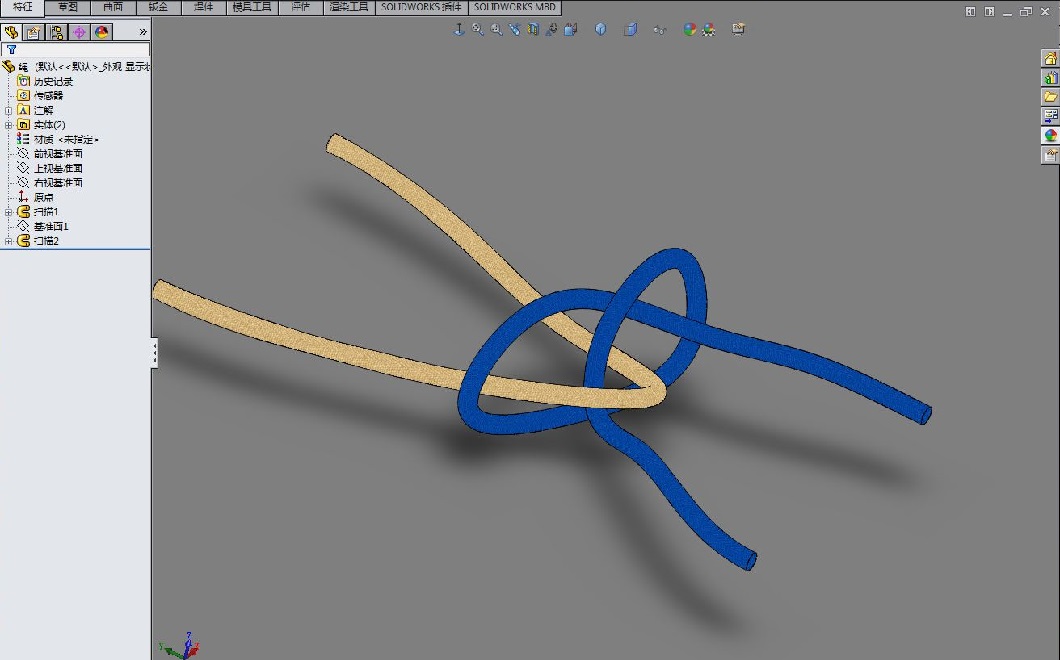Toggle the Hide/Show Items glasses icon
Screen dimensions: 1060x660
[x=659, y=29]
